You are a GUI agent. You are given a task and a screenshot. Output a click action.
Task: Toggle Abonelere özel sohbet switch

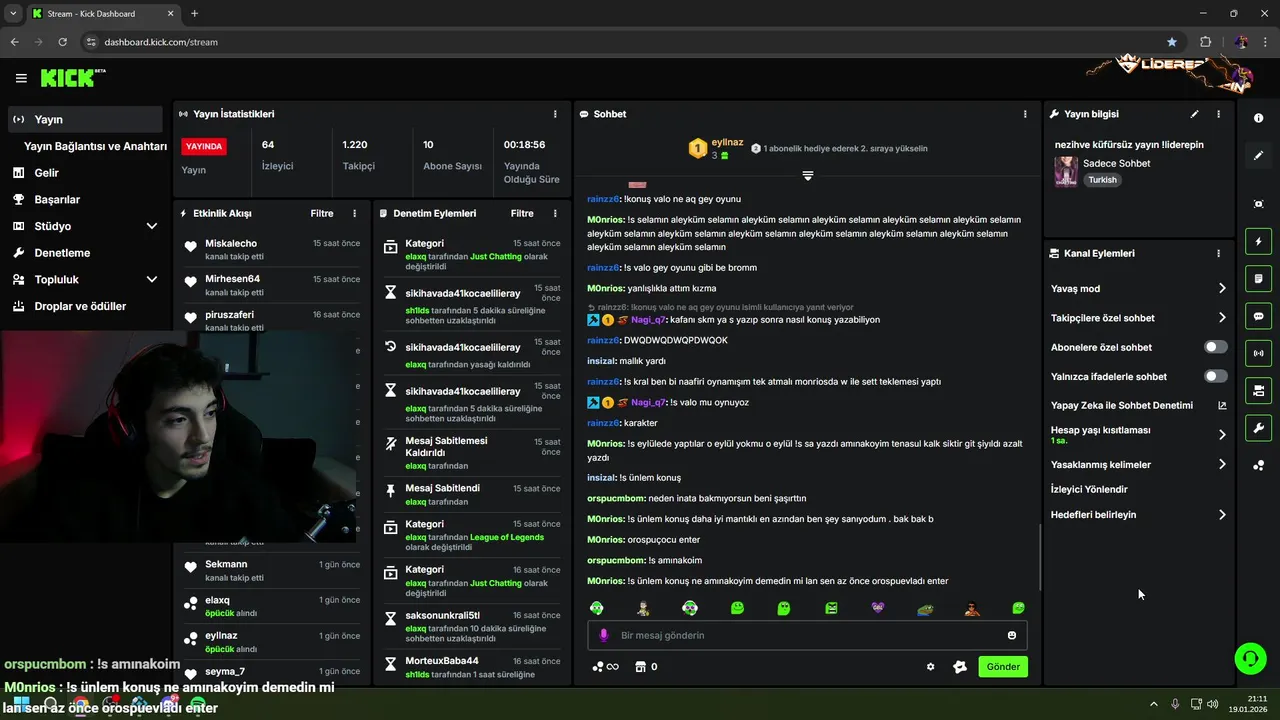[1216, 347]
